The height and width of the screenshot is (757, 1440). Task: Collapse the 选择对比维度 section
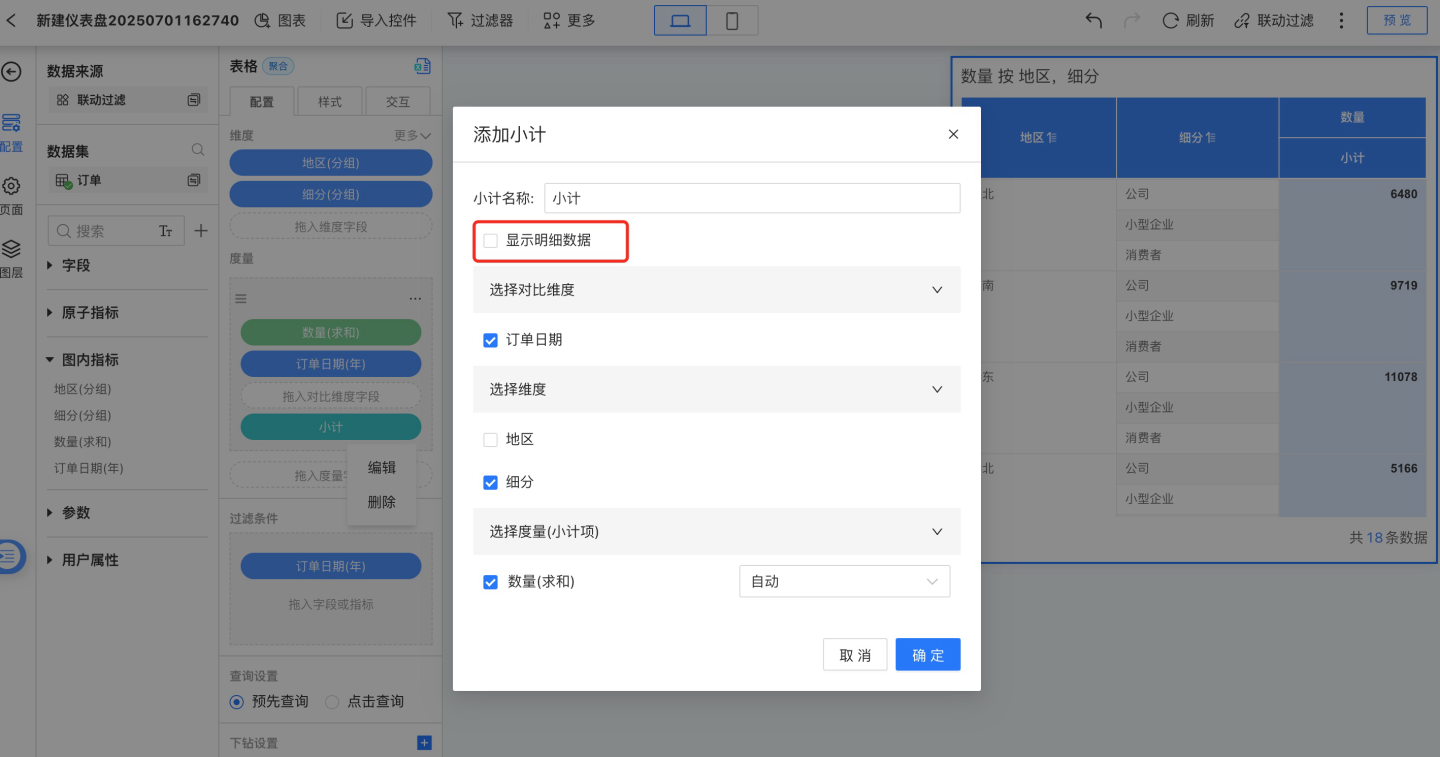pyautogui.click(x=937, y=290)
